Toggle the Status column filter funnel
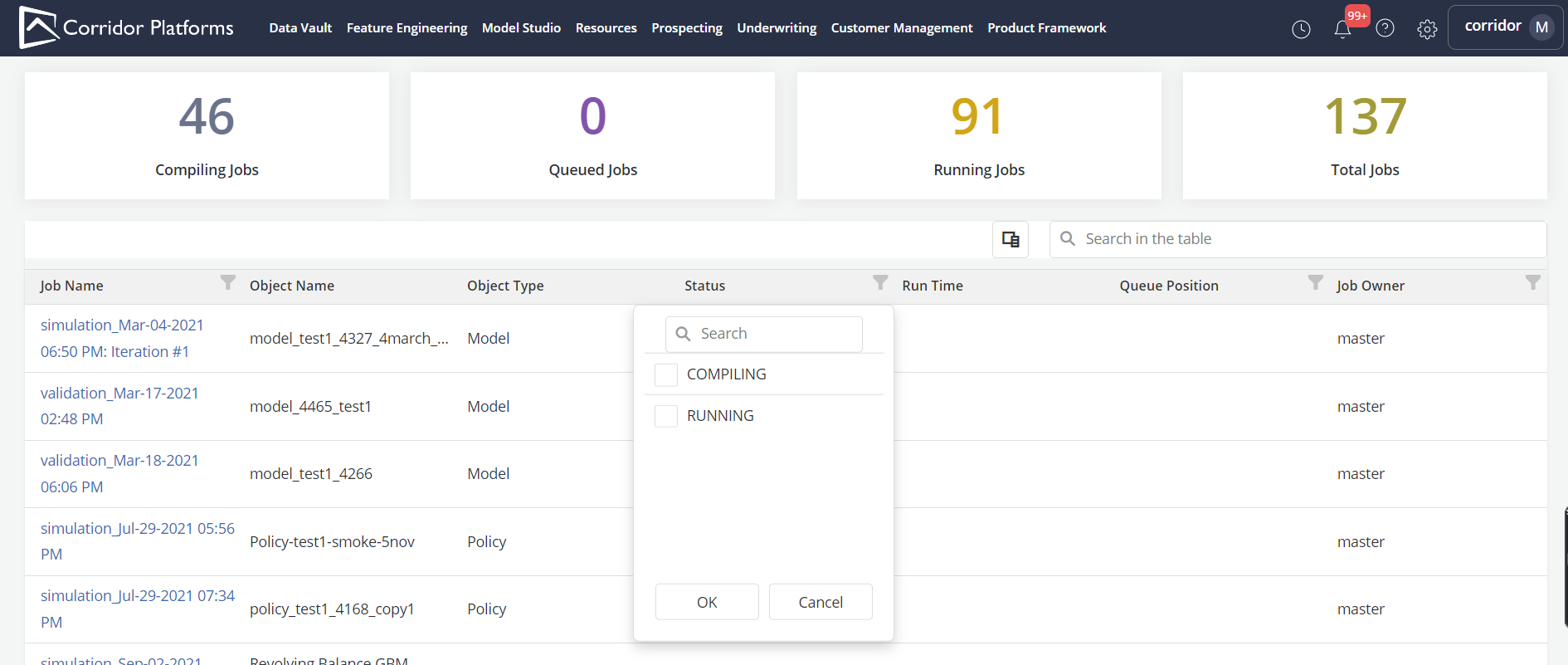The height and width of the screenshot is (665, 1568). point(880,282)
